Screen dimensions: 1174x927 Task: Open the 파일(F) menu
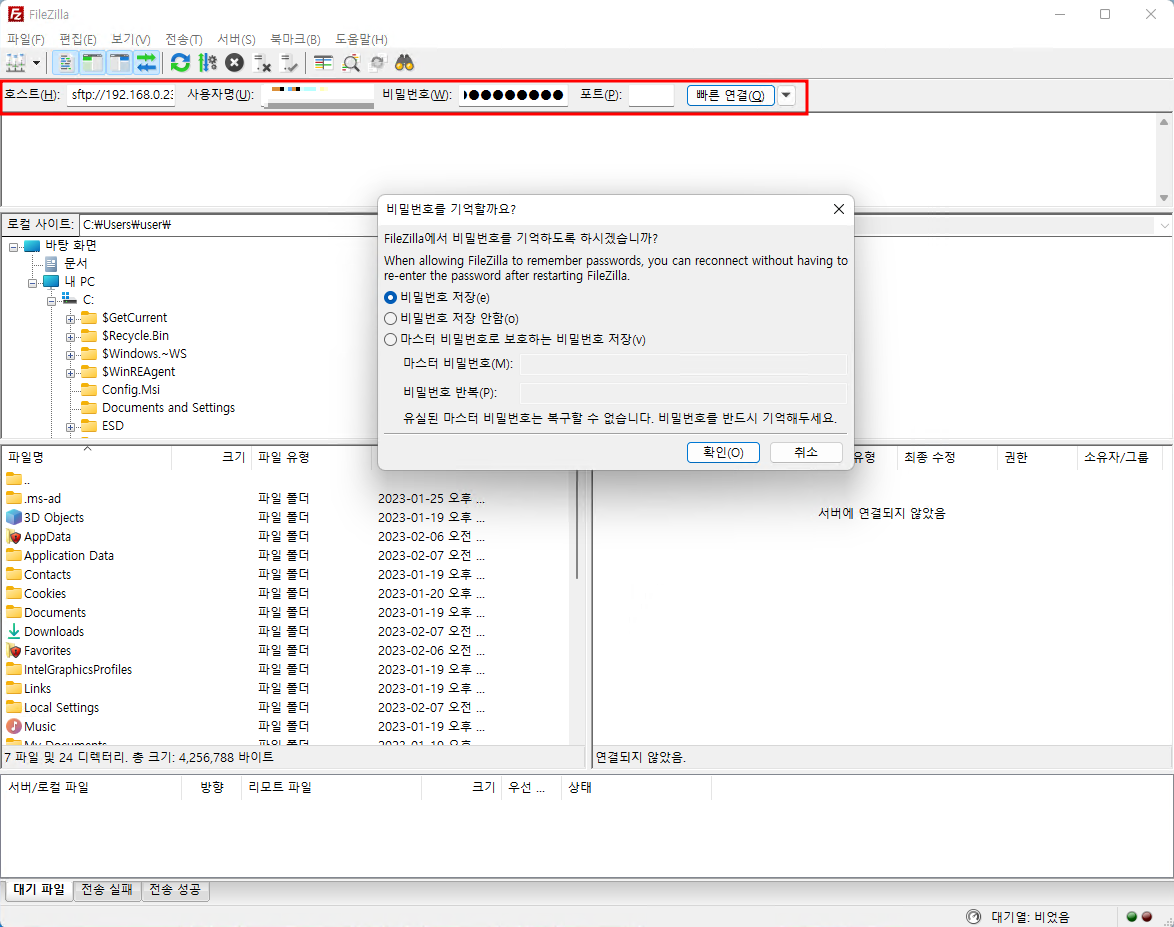point(26,39)
